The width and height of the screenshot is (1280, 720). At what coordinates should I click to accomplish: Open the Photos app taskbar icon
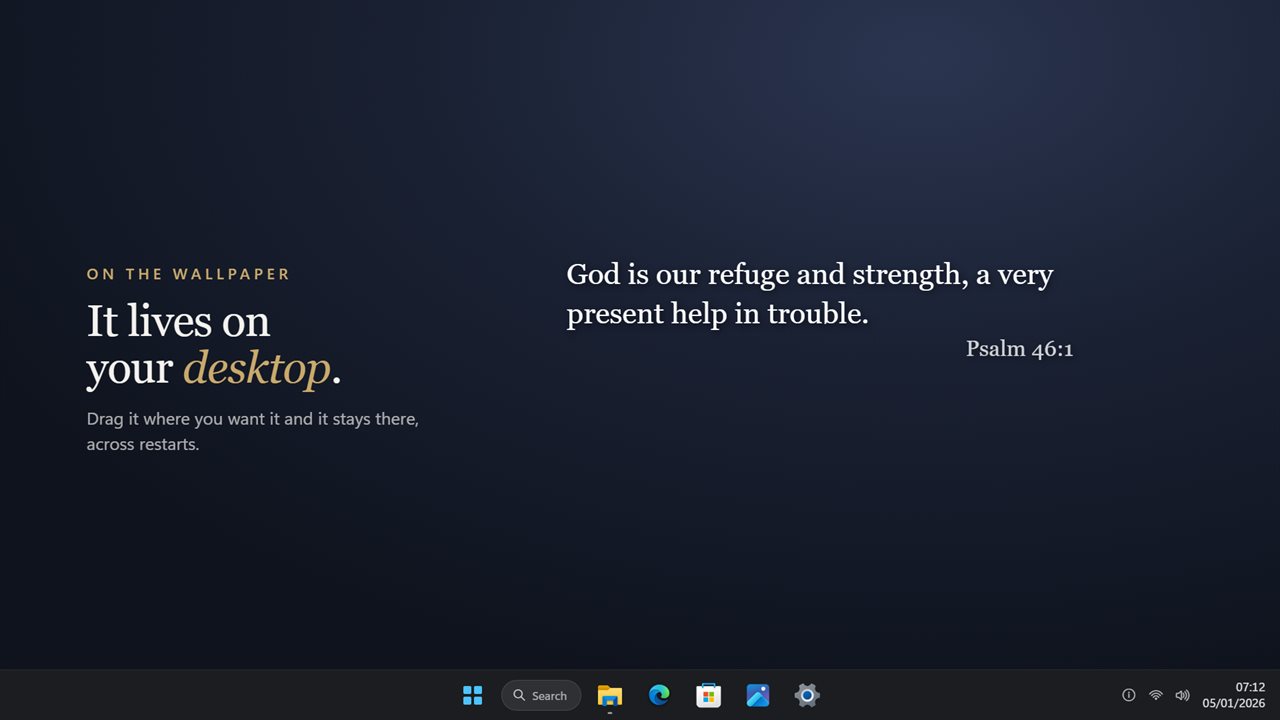758,695
